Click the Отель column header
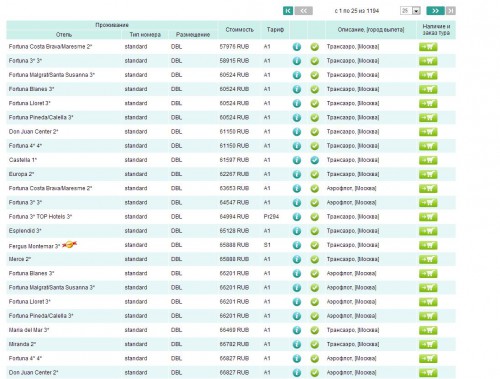 coord(64,35)
